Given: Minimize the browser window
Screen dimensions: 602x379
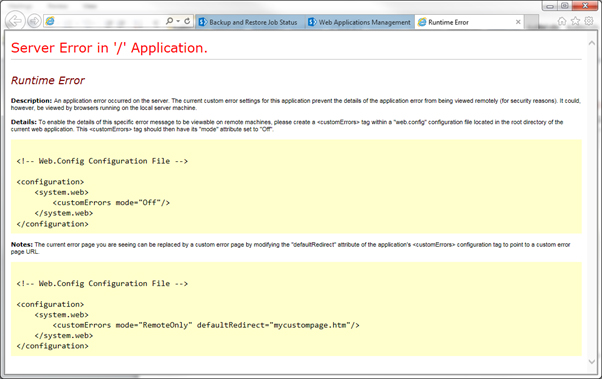Looking at the screenshot, I should point(550,6).
